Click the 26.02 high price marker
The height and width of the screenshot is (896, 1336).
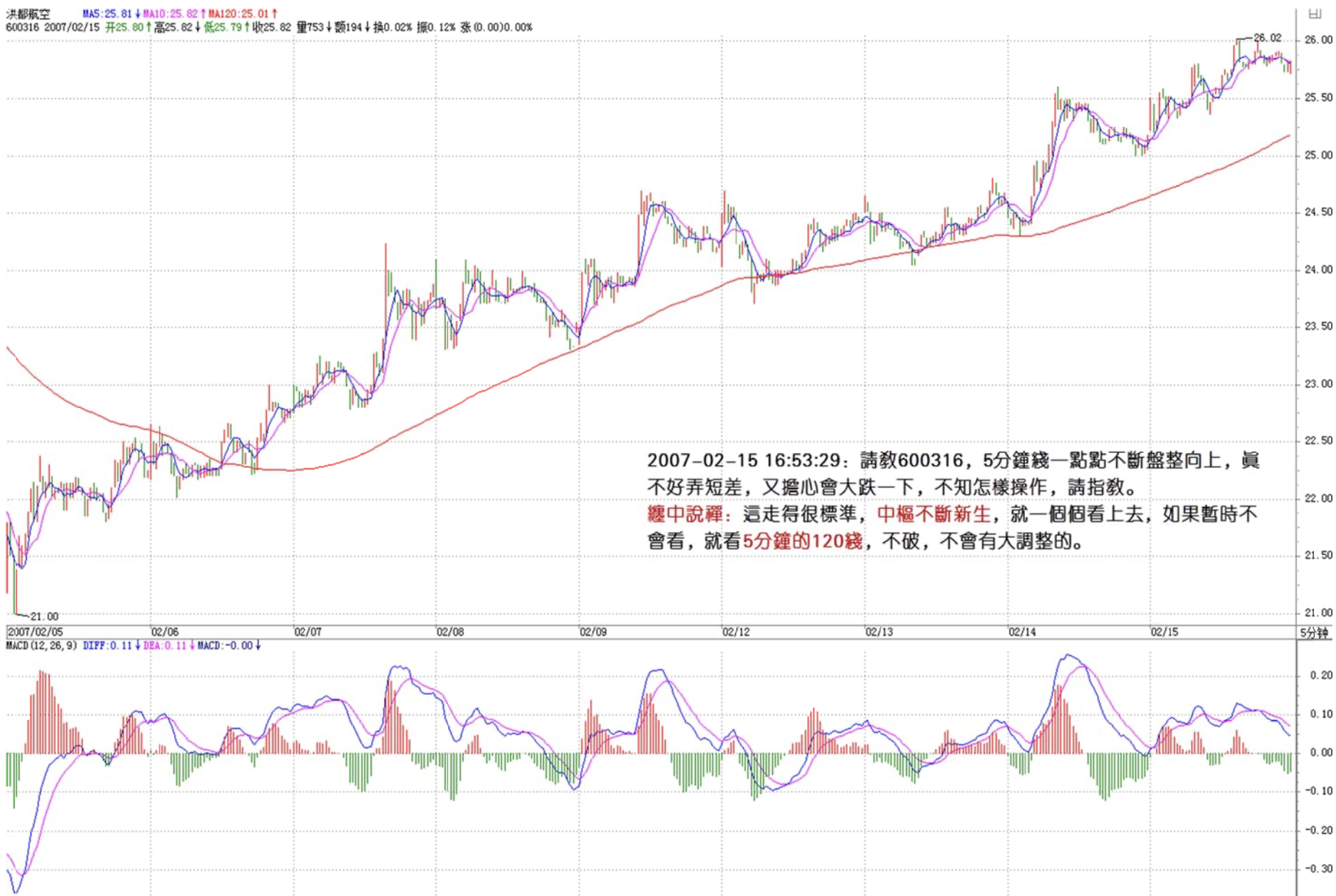[x=1267, y=38]
